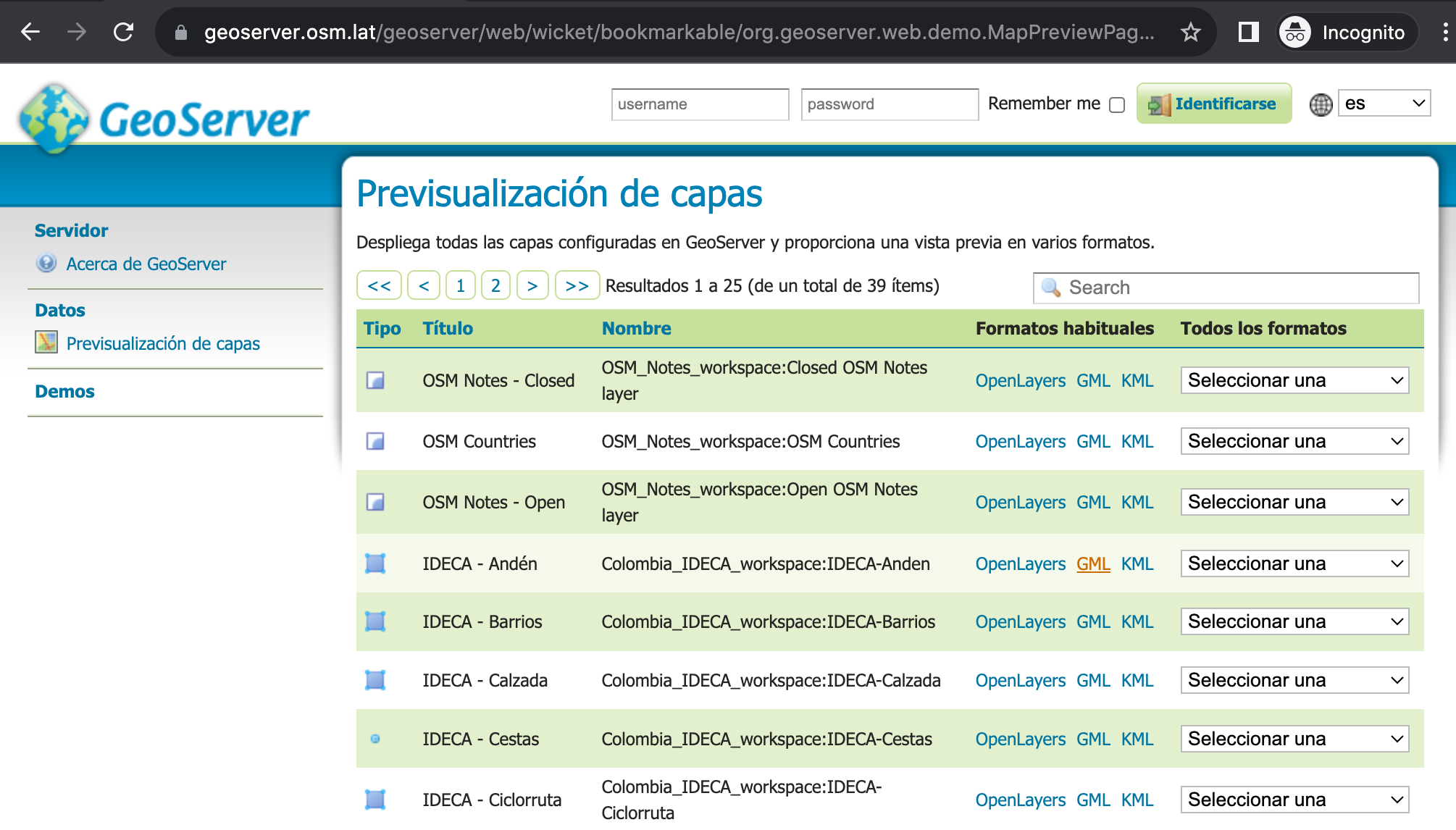Open the Demos menu section
The width and height of the screenshot is (1456, 830).
(64, 391)
